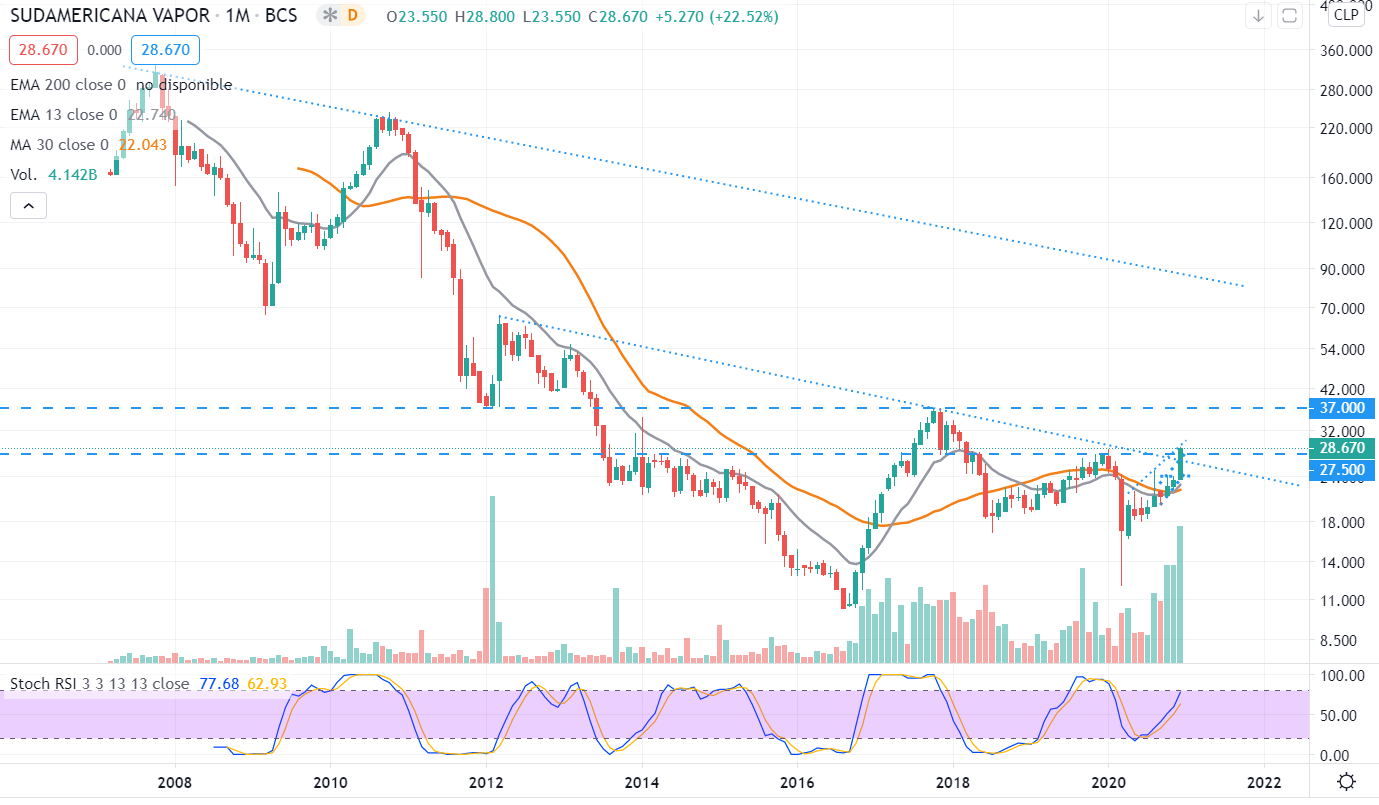Click the asterisk icon beside the BCS exchange

click(329, 16)
